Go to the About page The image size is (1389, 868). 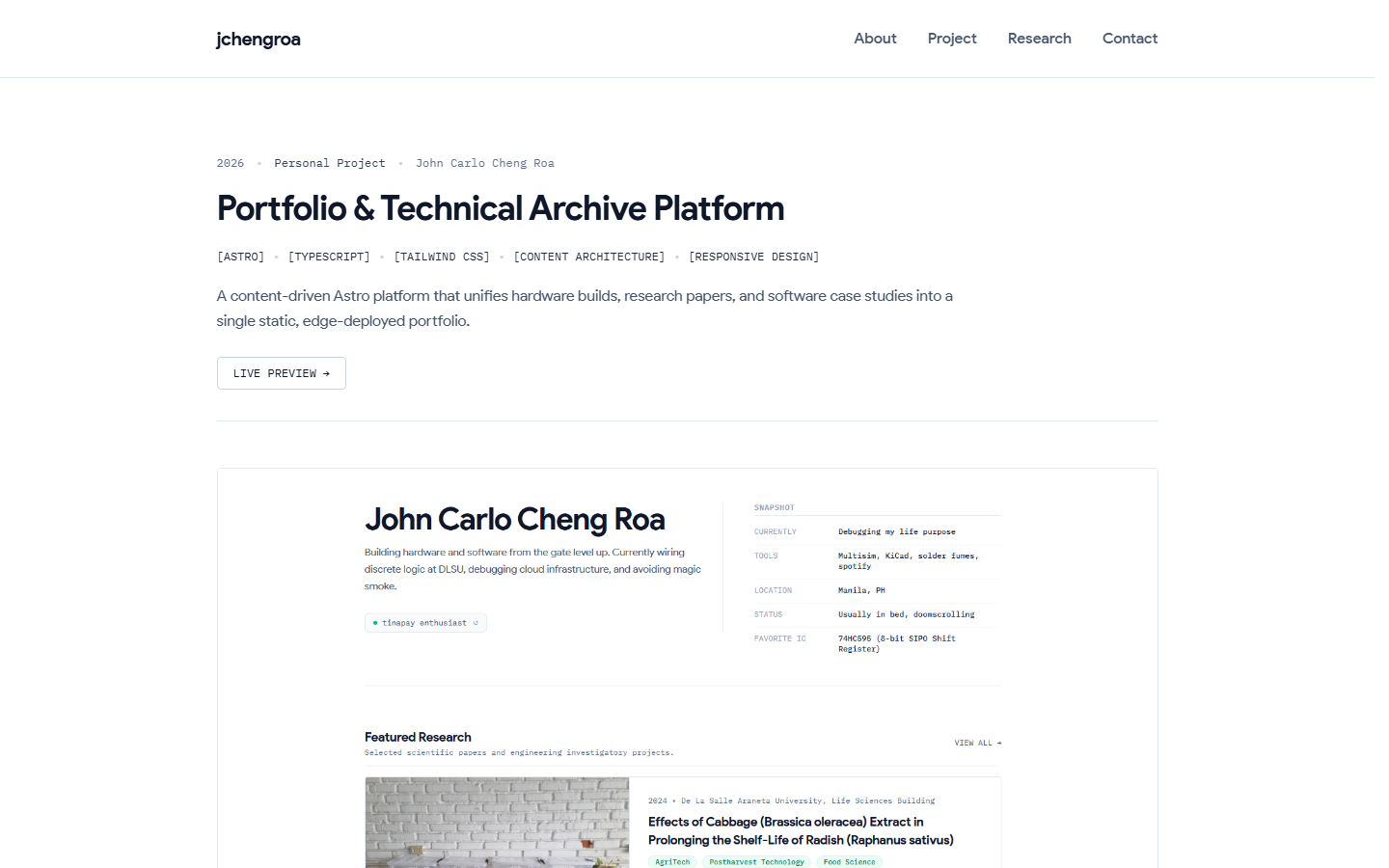pyautogui.click(x=875, y=39)
